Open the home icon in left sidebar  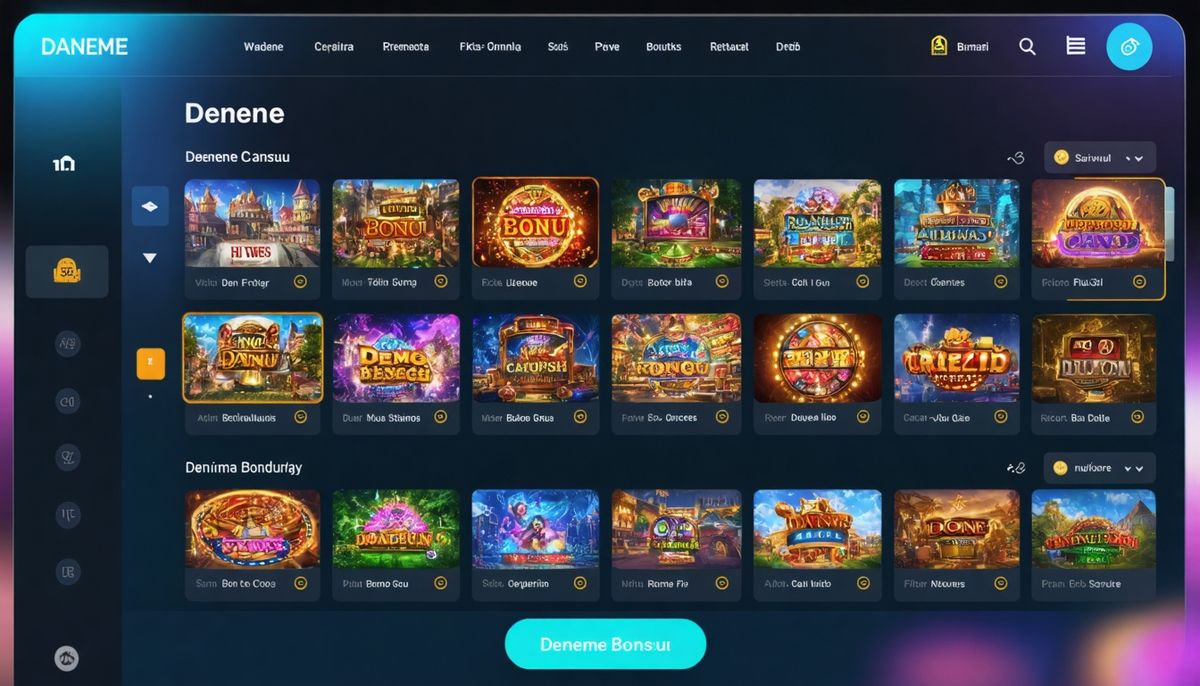point(64,163)
